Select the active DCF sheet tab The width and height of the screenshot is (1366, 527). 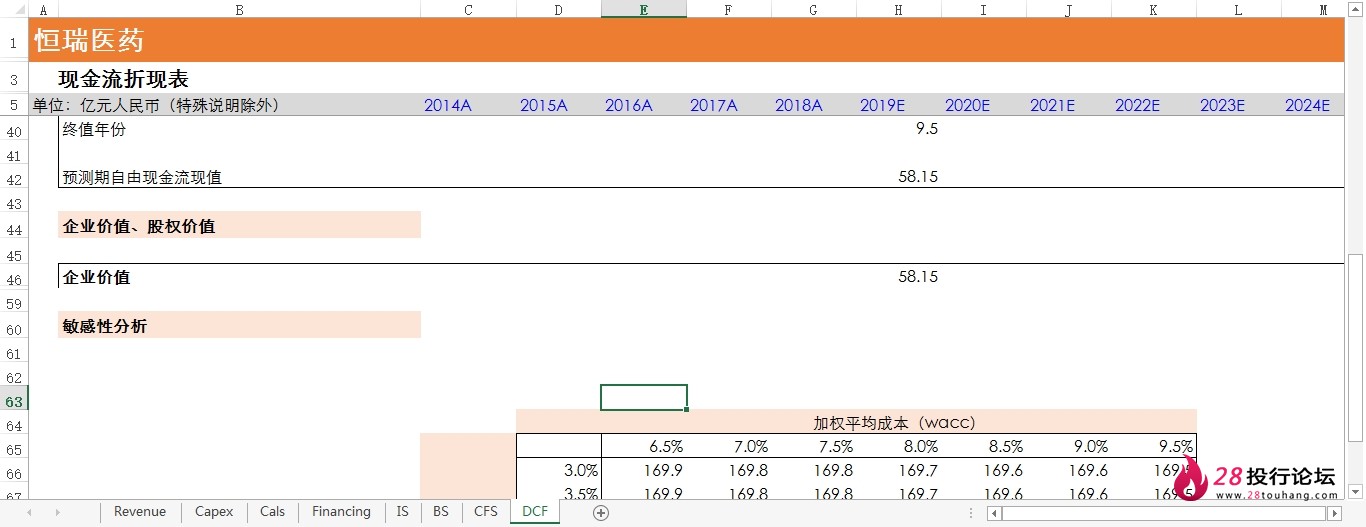[535, 512]
